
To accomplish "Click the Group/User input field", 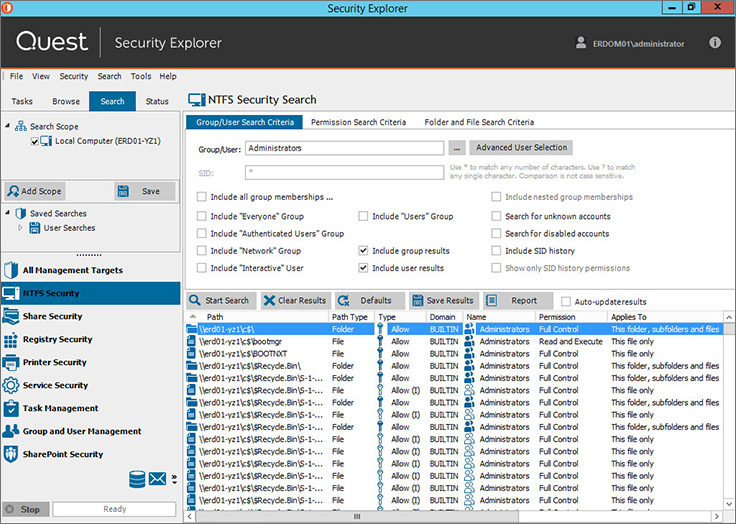I will point(345,148).
